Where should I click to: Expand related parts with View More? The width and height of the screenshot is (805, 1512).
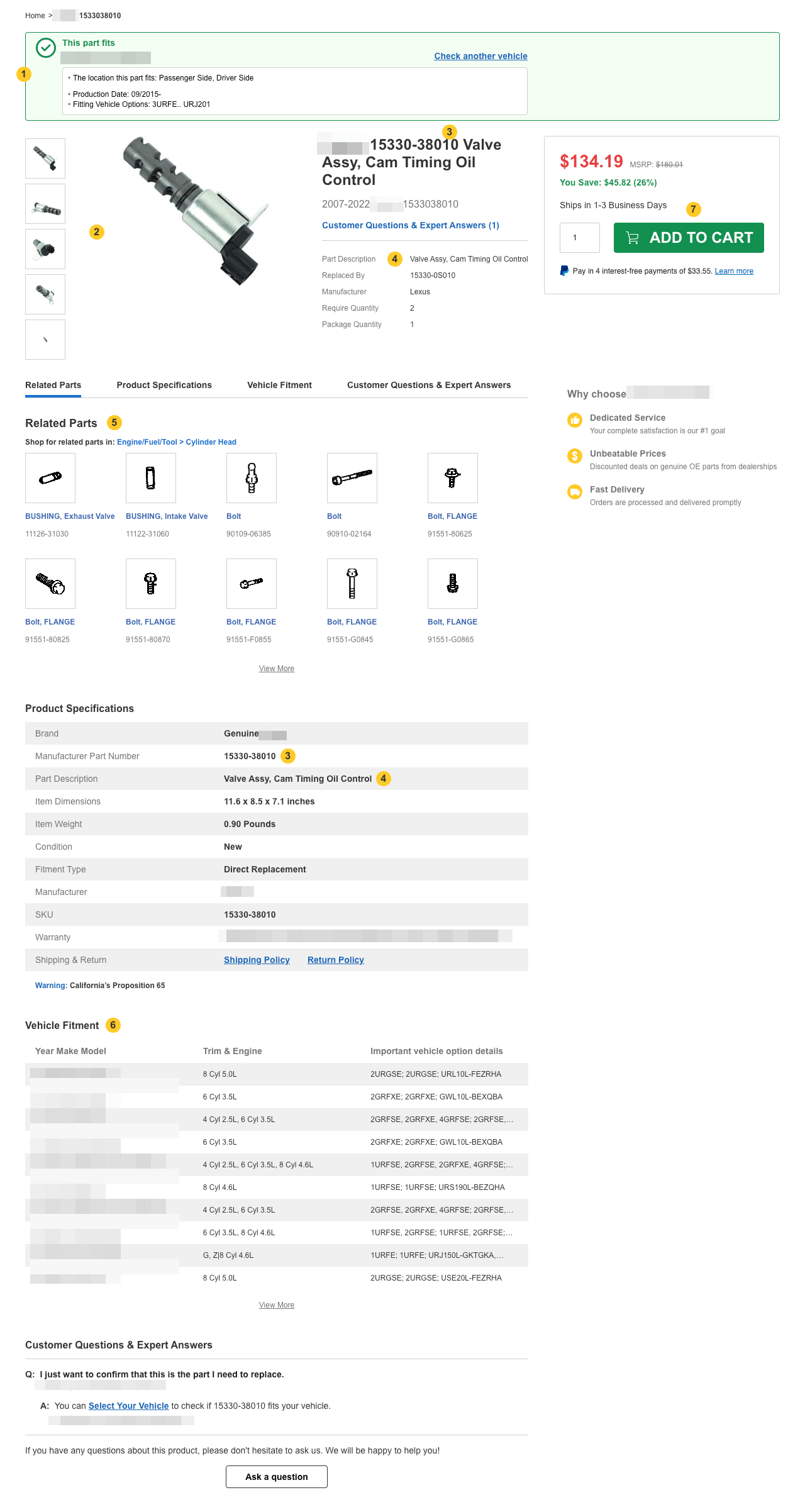(x=277, y=669)
